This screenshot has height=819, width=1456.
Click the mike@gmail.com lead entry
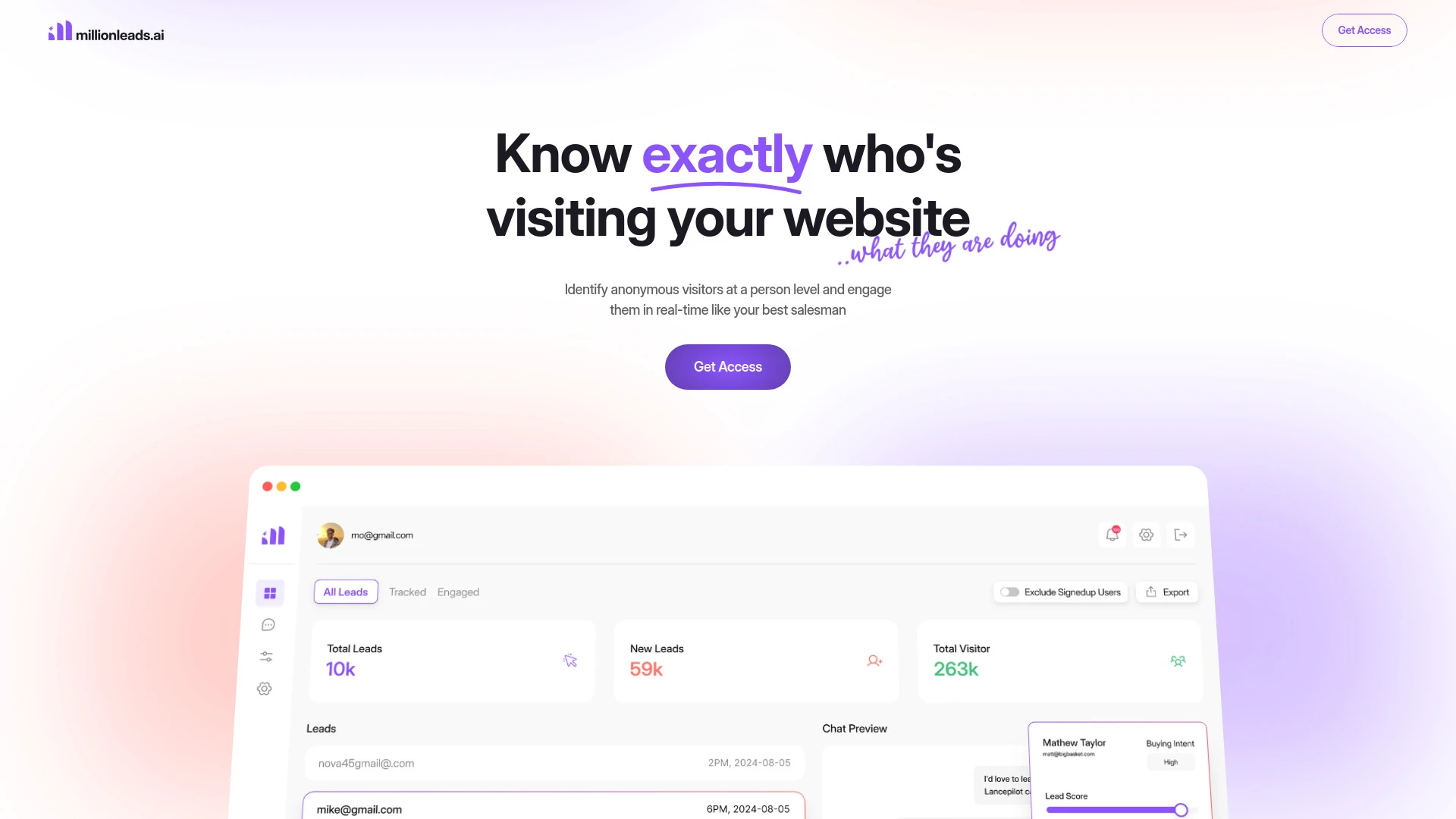[553, 809]
